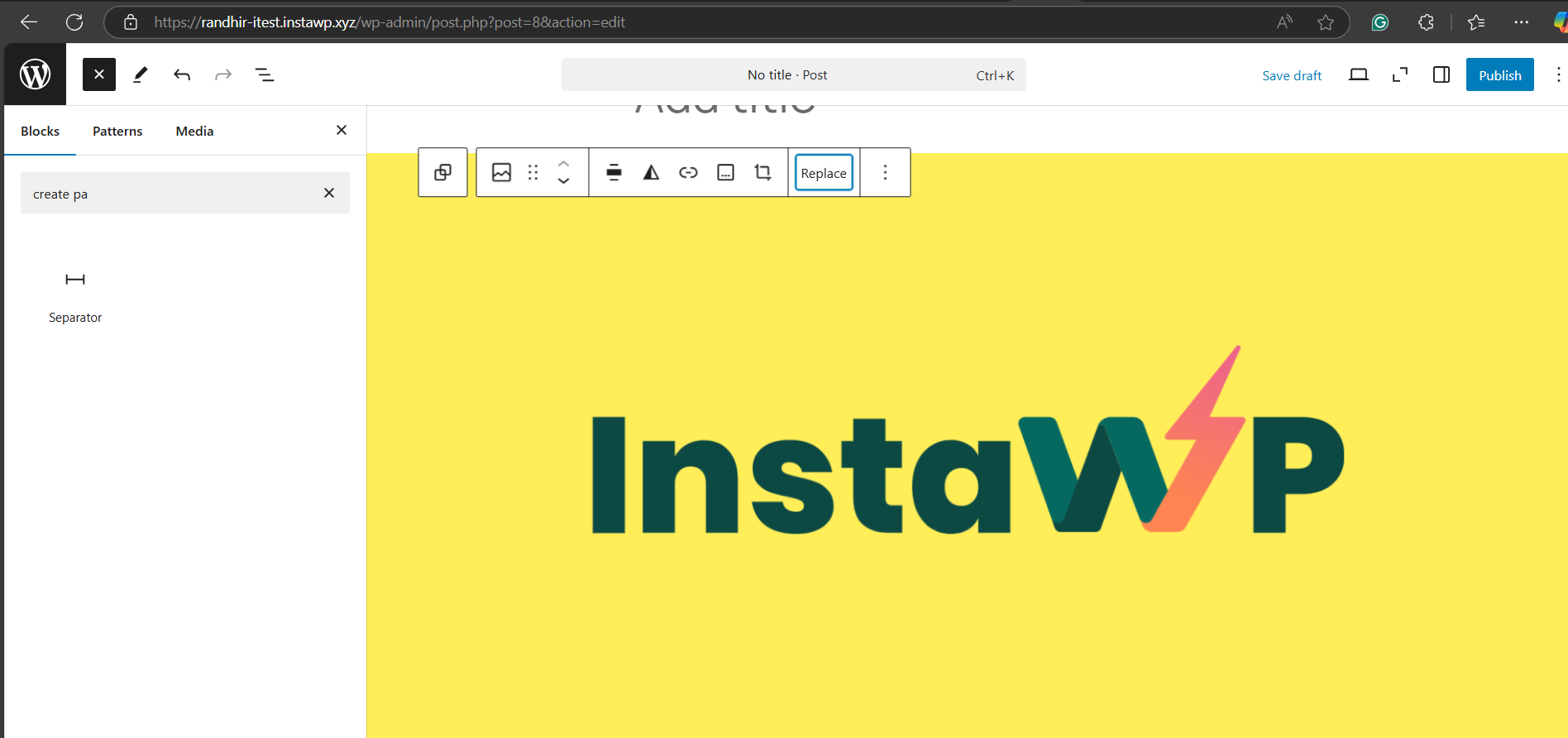The image size is (1568, 738).
Task: Switch to the Media tab
Action: pos(194,131)
